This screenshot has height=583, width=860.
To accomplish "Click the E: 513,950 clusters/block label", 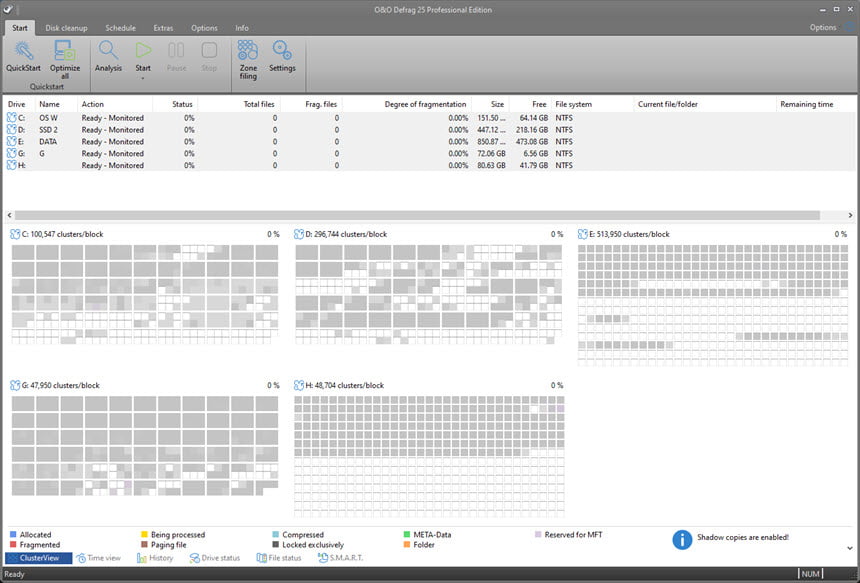I will [x=629, y=234].
